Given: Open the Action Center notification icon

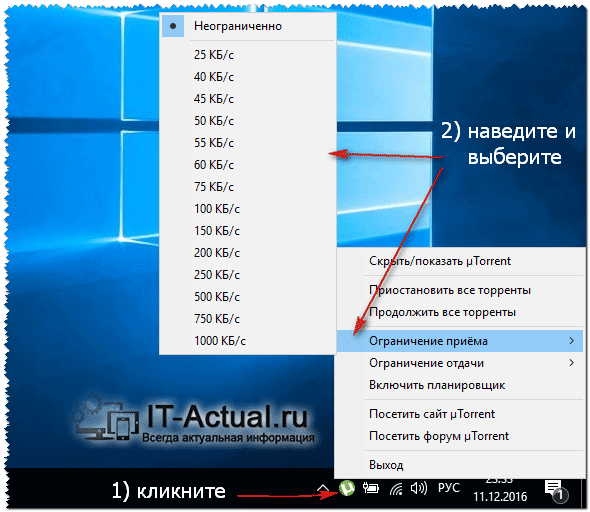Looking at the screenshot, I should coord(556,491).
